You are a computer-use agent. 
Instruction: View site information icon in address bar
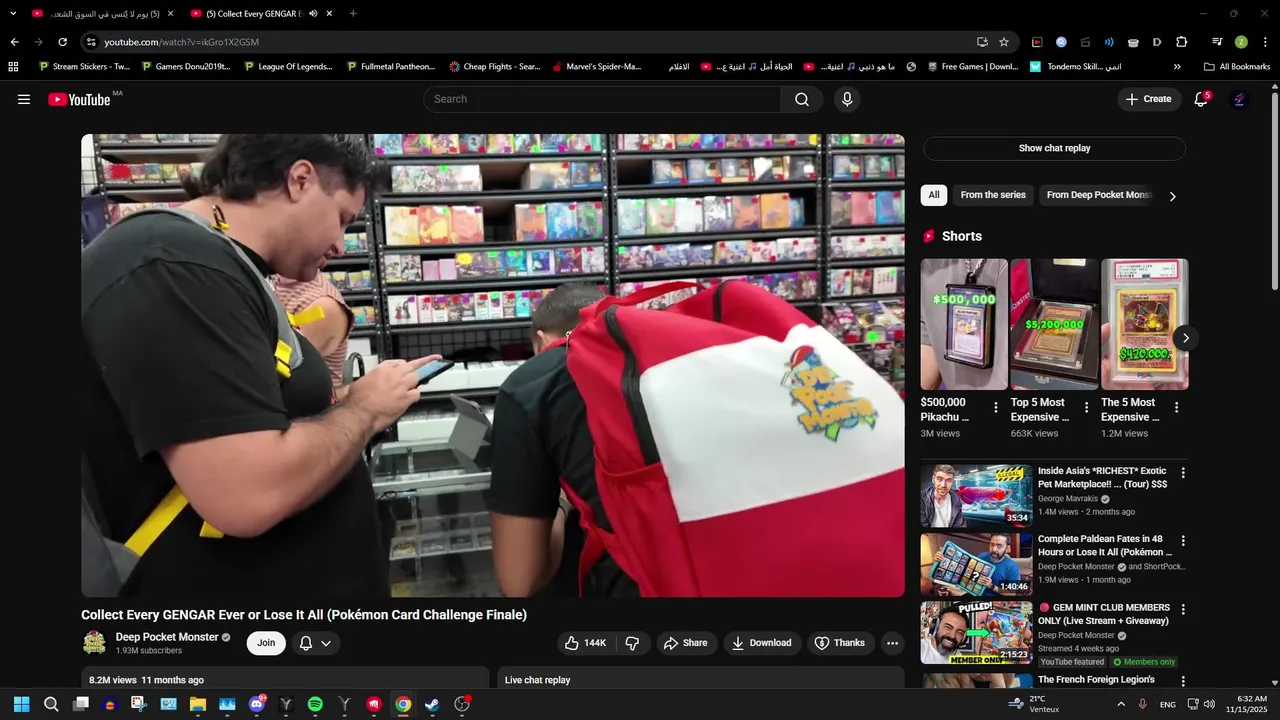[91, 42]
